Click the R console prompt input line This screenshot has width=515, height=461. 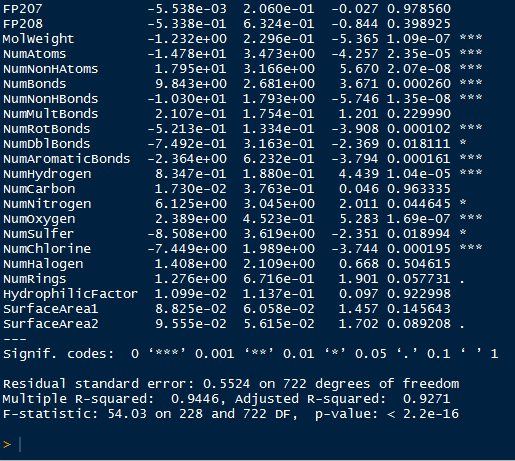coord(257,445)
